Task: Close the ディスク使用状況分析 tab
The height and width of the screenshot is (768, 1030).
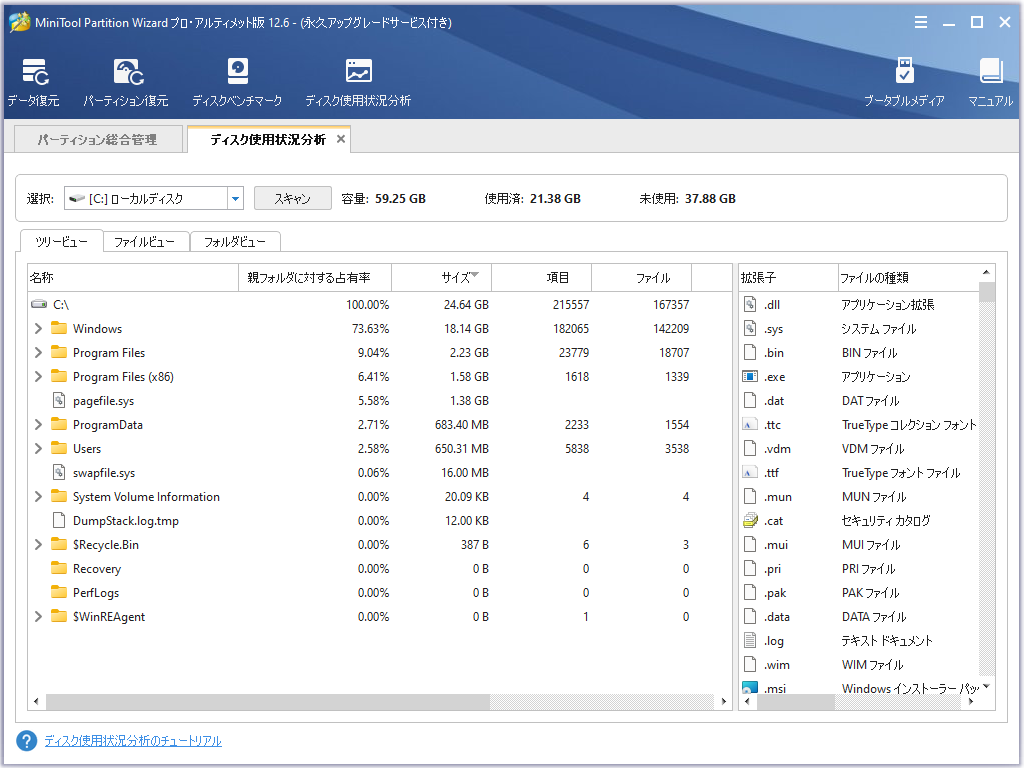Action: pos(341,139)
